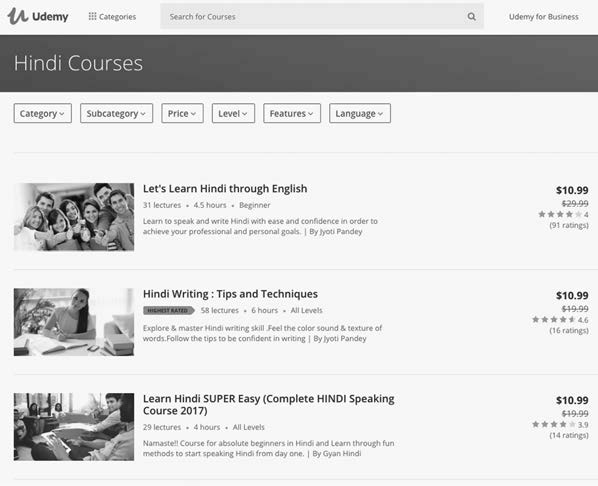Click the search magnifier icon
The width and height of the screenshot is (598, 486).
click(472, 16)
